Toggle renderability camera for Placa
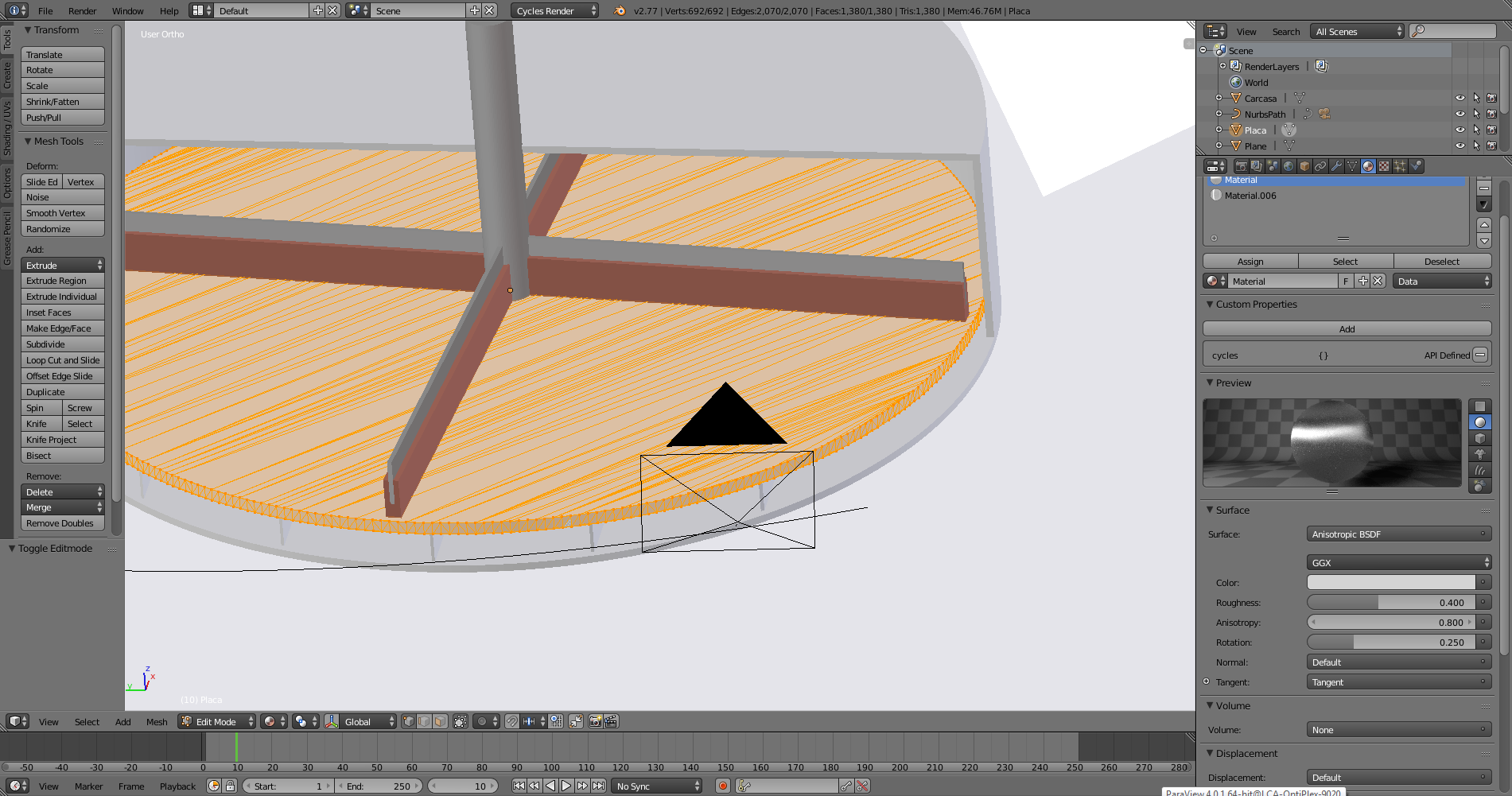 (x=1492, y=130)
